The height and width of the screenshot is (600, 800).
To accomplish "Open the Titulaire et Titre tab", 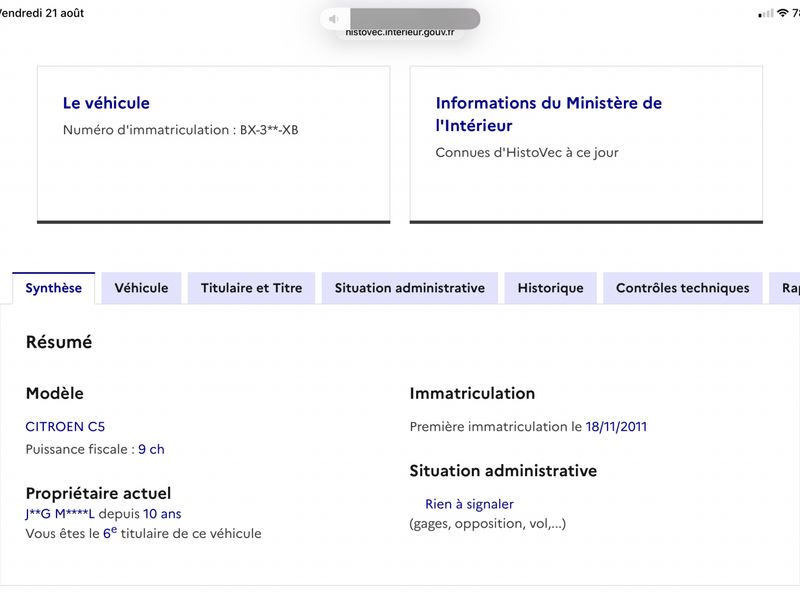I will tap(252, 288).
